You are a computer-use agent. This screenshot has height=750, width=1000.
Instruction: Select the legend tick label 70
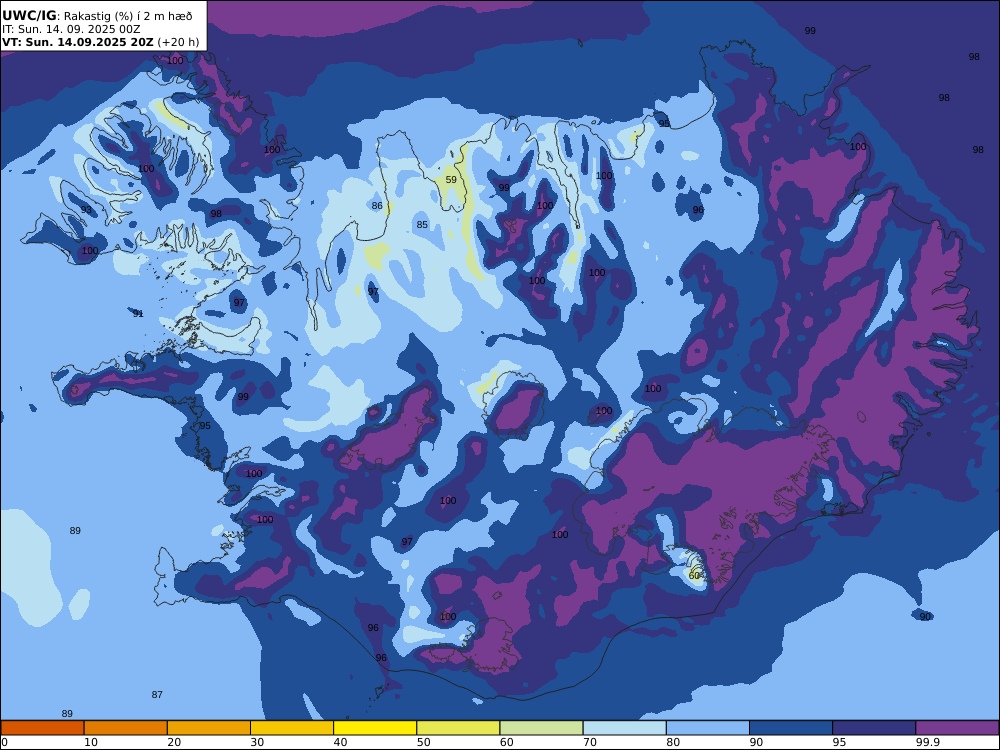tap(590, 742)
